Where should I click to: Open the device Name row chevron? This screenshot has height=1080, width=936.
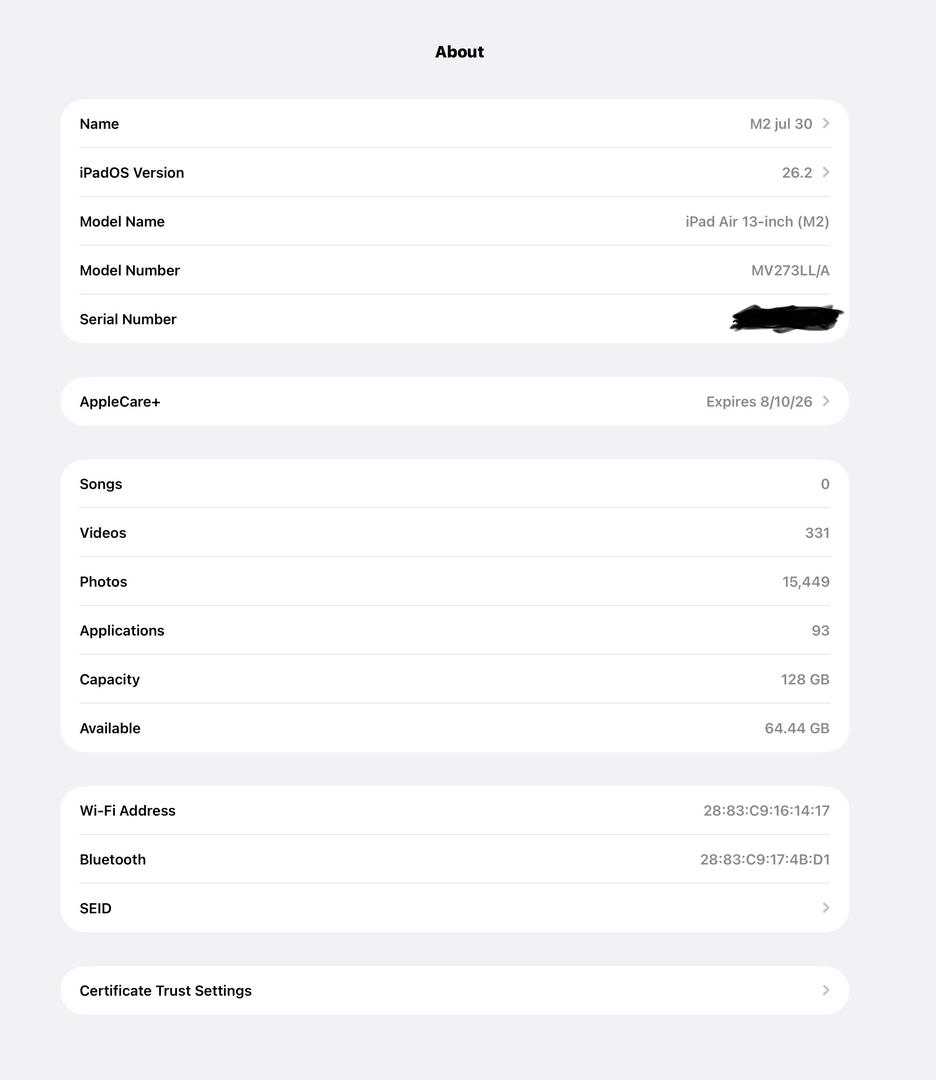coord(826,124)
